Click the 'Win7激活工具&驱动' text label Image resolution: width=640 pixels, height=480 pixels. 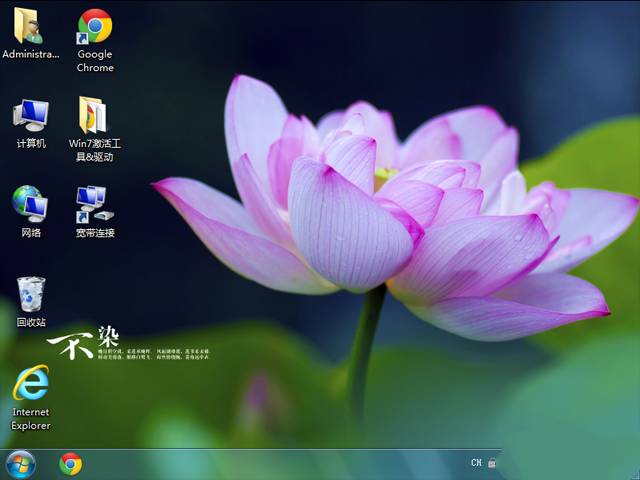(x=95, y=150)
